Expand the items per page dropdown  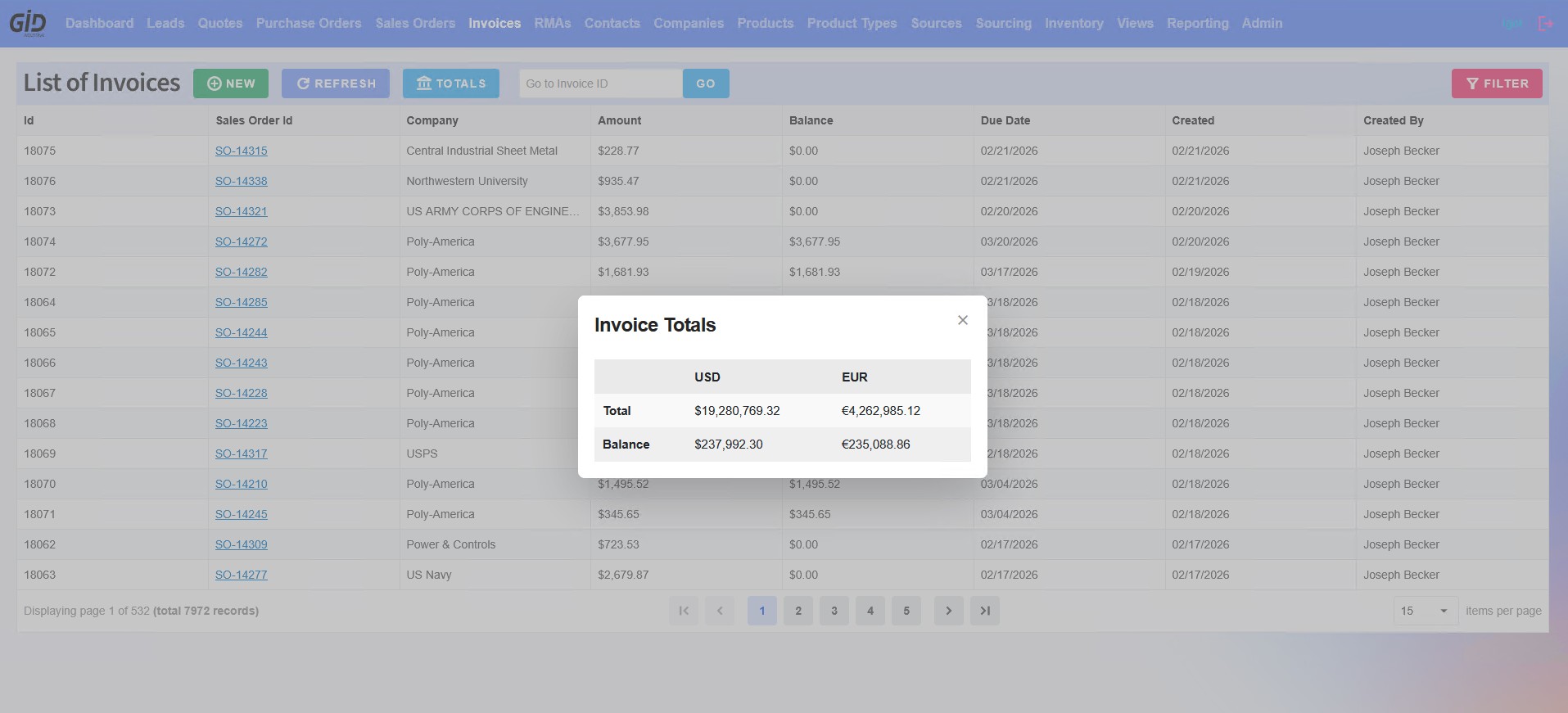[x=1426, y=611]
